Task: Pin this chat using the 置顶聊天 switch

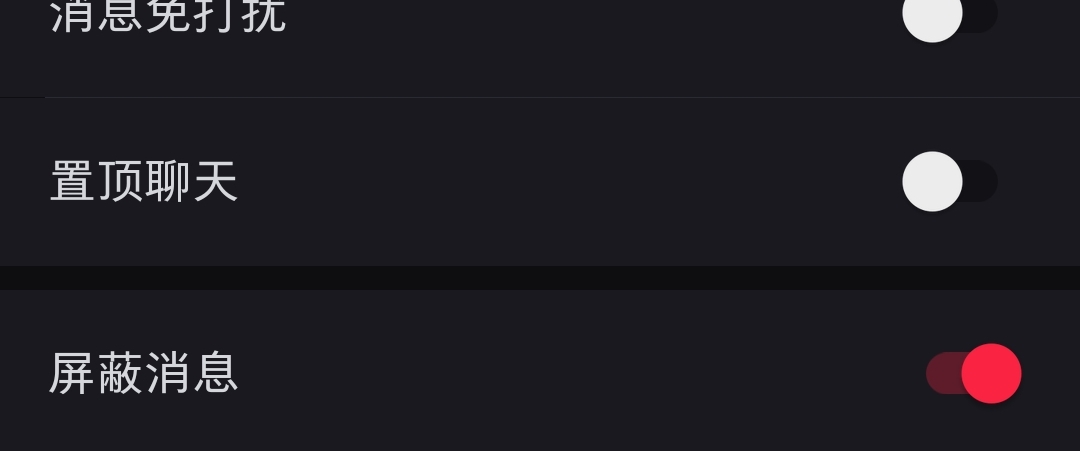Action: pyautogui.click(x=949, y=182)
